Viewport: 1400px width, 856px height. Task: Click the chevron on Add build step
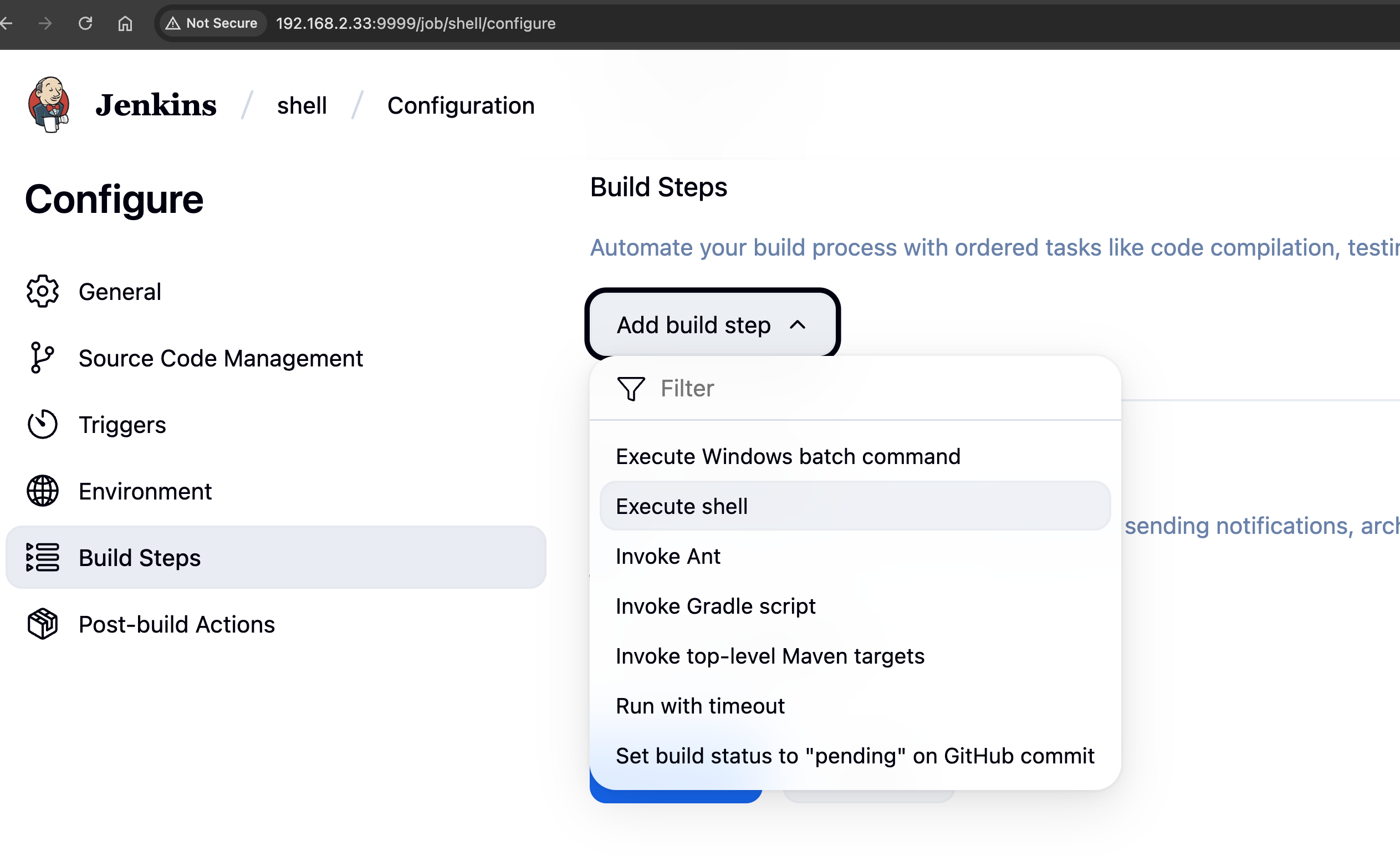tap(798, 325)
